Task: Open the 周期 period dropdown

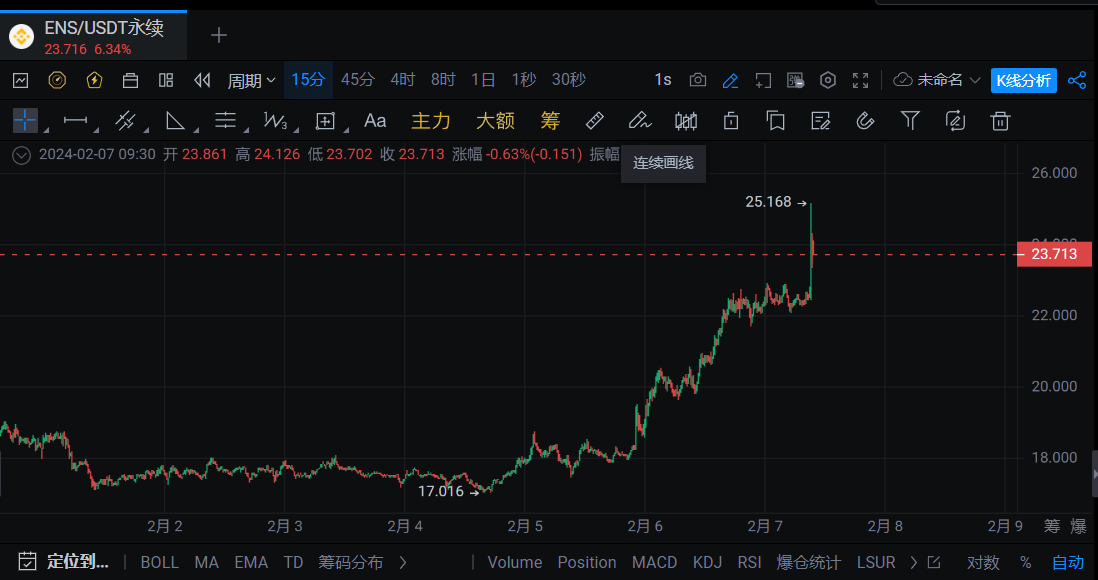Action: click(251, 80)
